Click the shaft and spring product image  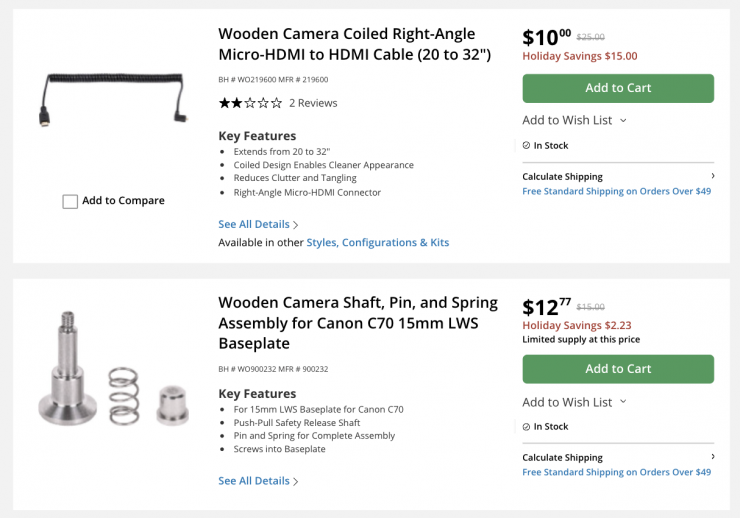tap(113, 370)
